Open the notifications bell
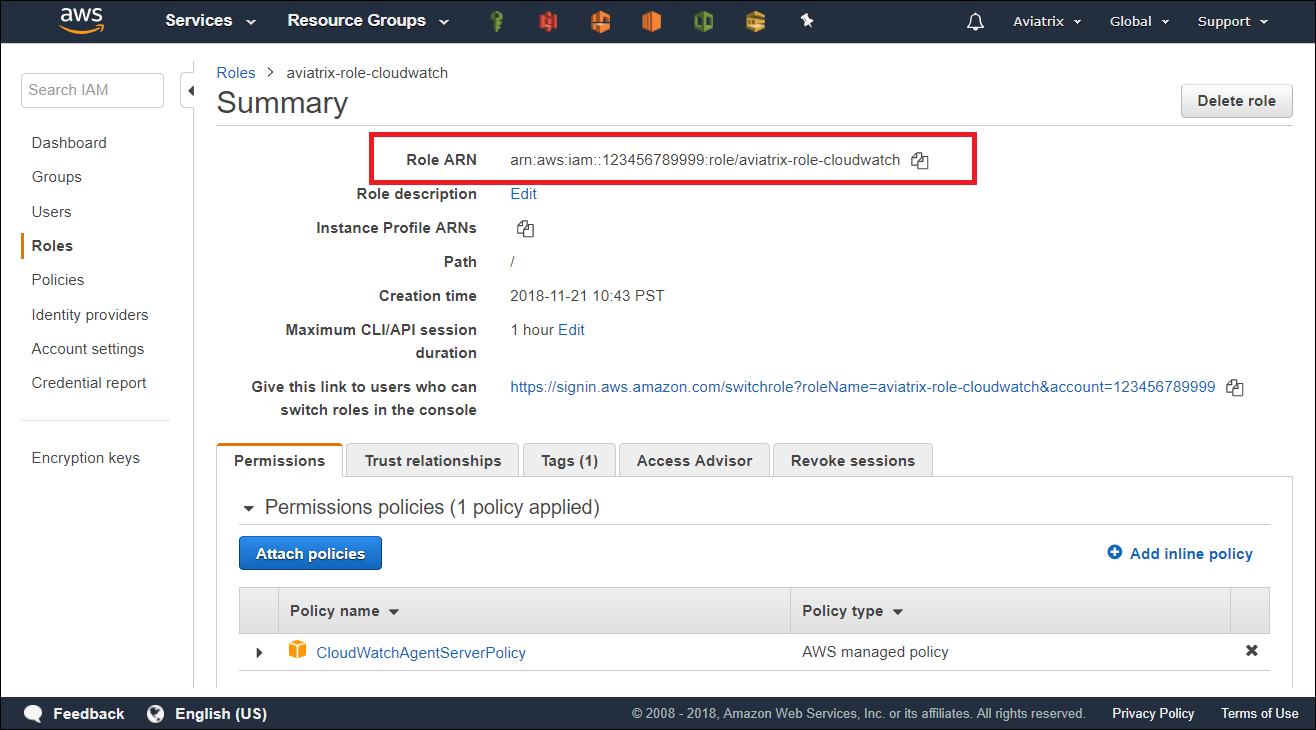The width and height of the screenshot is (1316, 730). pos(975,21)
